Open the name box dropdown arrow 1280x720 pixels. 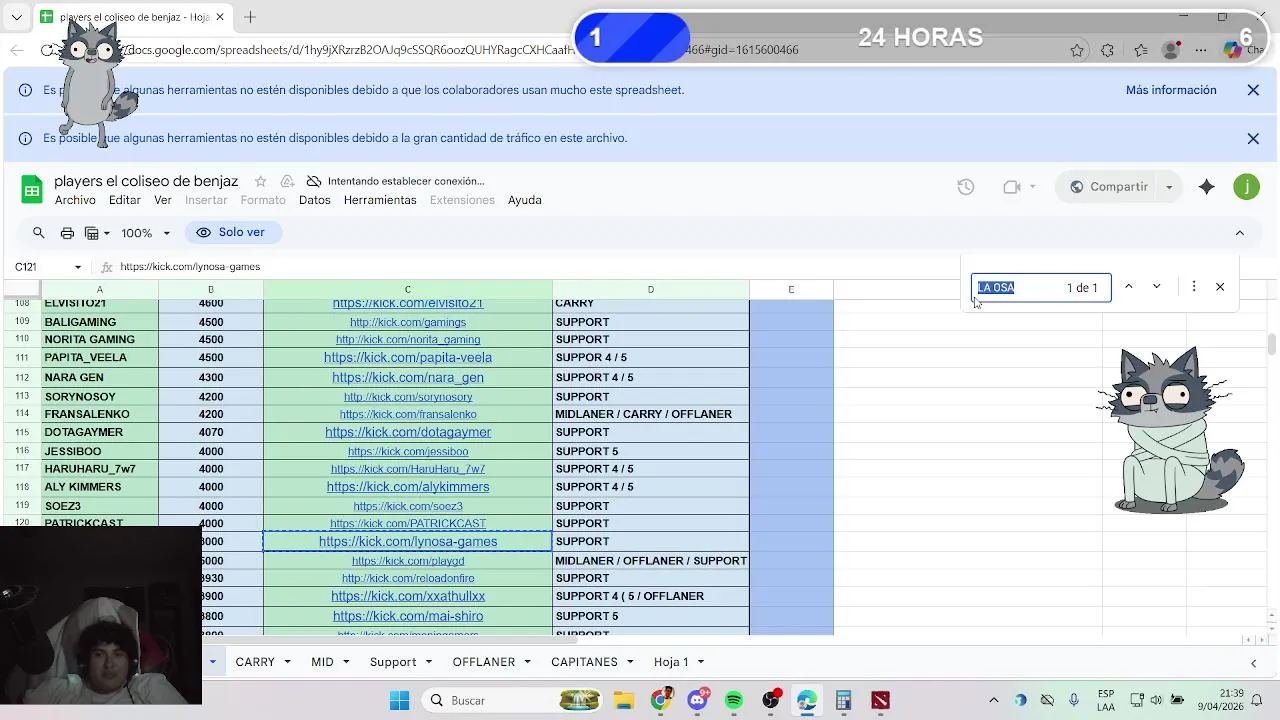(x=77, y=267)
